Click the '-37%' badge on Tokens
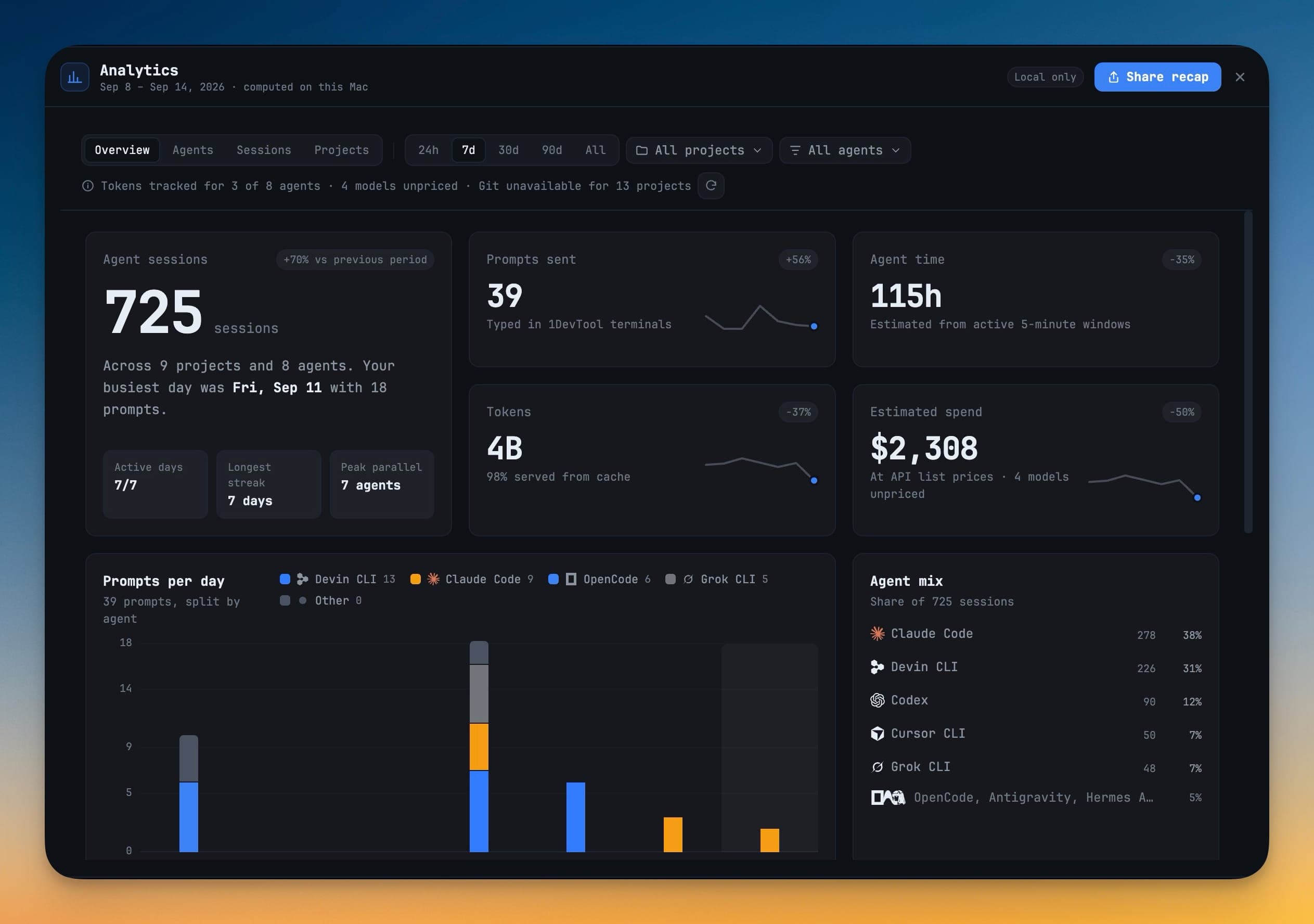1314x924 pixels. [798, 412]
